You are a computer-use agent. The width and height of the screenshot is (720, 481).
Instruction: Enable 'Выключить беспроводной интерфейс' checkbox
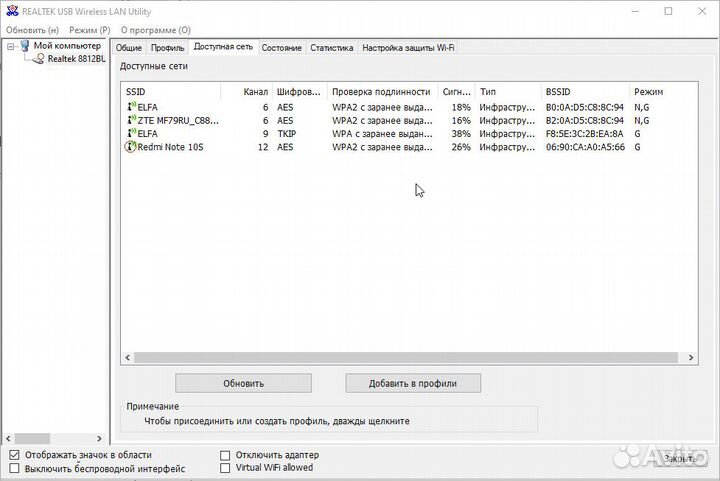click(x=14, y=468)
